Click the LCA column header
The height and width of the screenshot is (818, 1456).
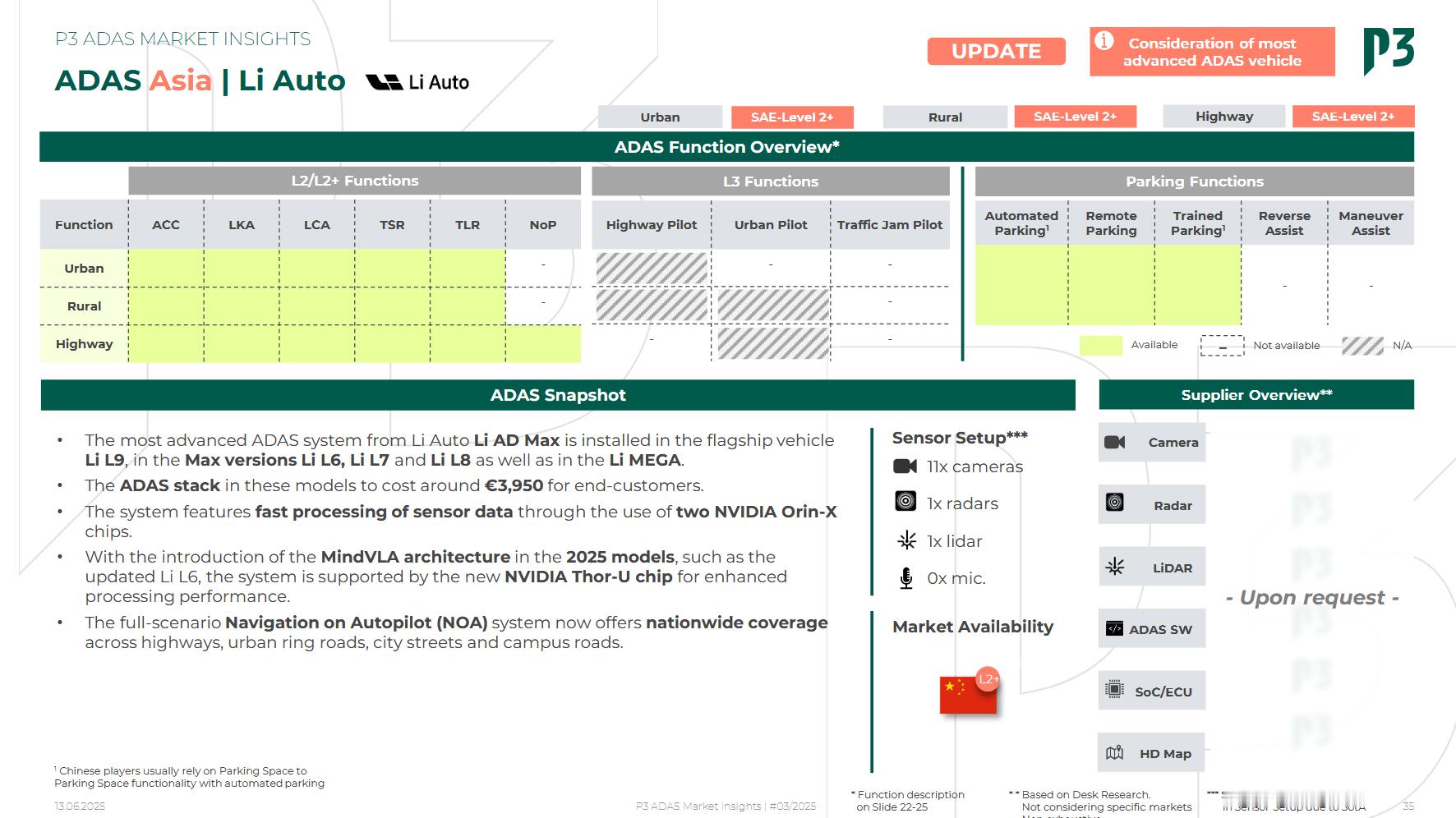(317, 224)
